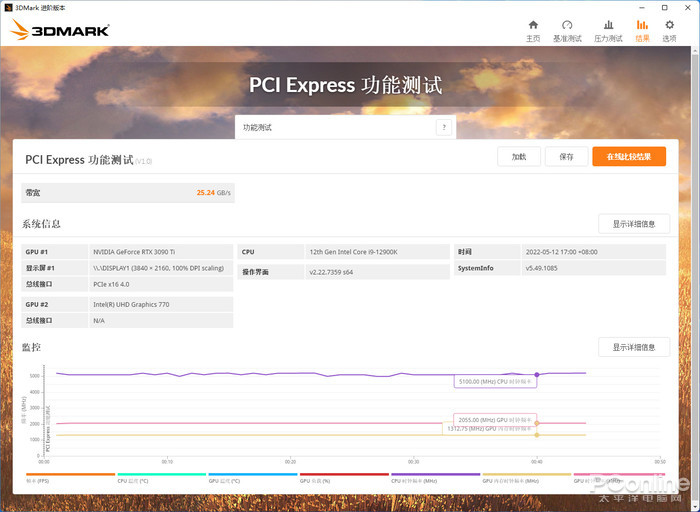This screenshot has width=700, height=512.
Task: Click the 5100.00 (MHz) CPU clock tooltip
Action: tap(495, 382)
